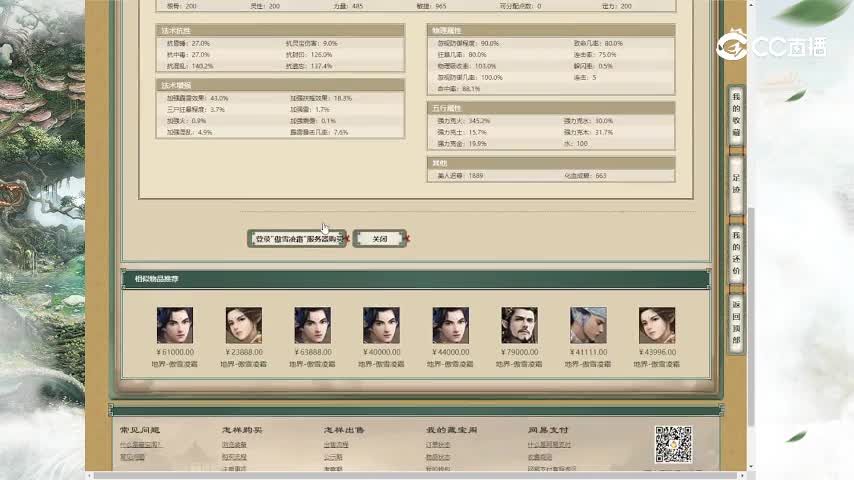Open 我的还价 sidebar tab
The width and height of the screenshot is (854, 480).
coord(736,253)
